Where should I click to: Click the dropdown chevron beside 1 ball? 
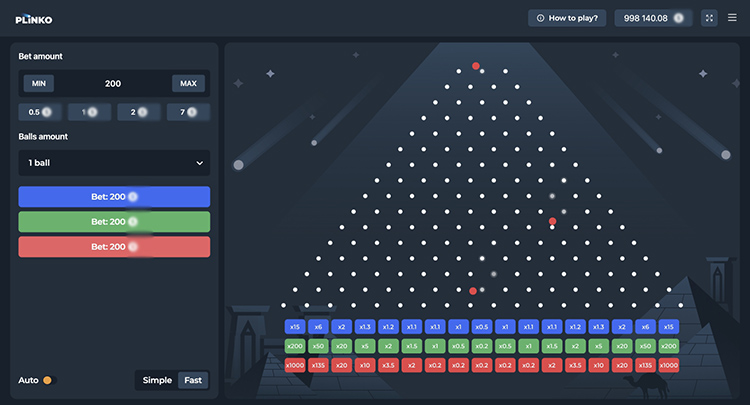[199, 162]
